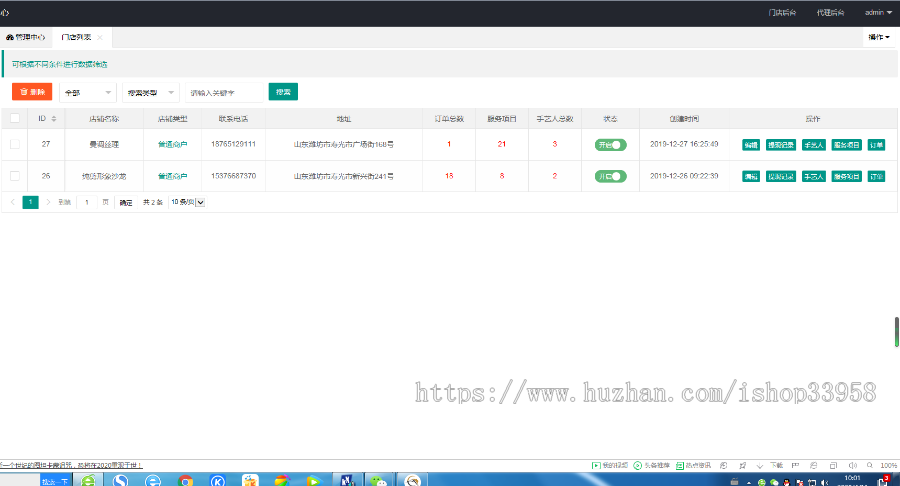Click the keyword search input field

point(224,92)
